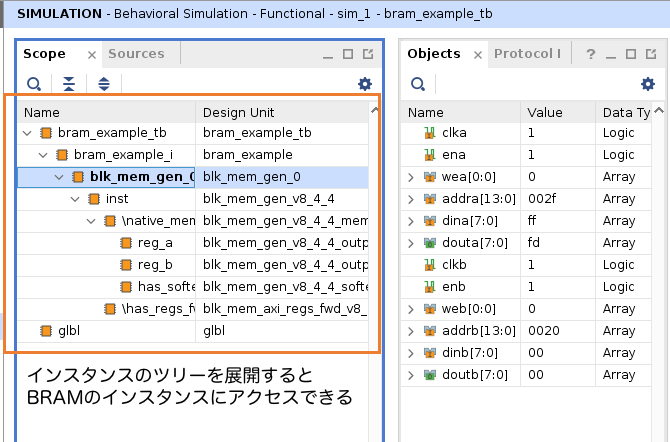This screenshot has height=442, width=670.
Task: Expand the addra[13:0] signal array
Action: (x=411, y=199)
